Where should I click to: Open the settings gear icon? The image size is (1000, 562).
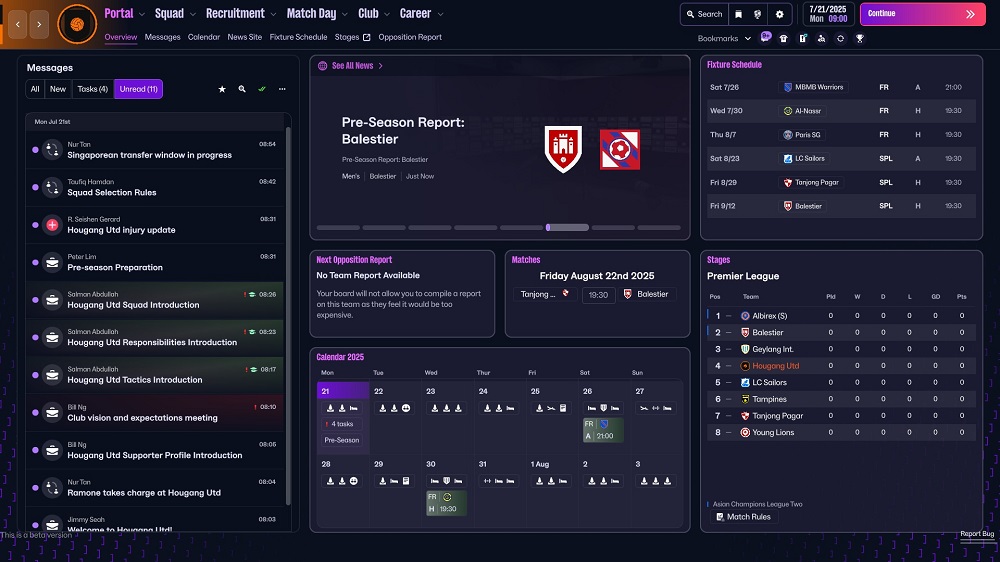780,14
